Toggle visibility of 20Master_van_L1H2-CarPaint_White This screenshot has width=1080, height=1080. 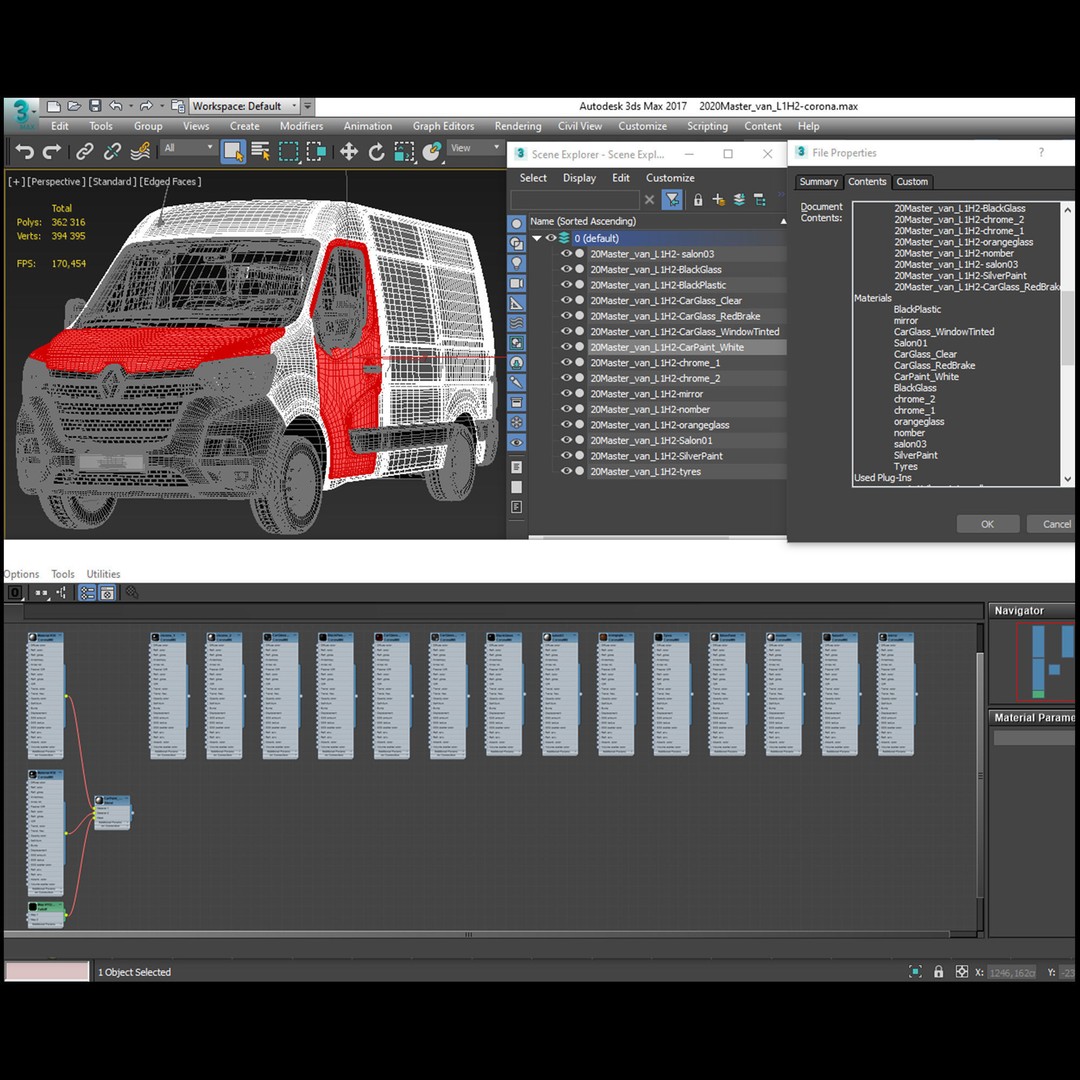567,347
